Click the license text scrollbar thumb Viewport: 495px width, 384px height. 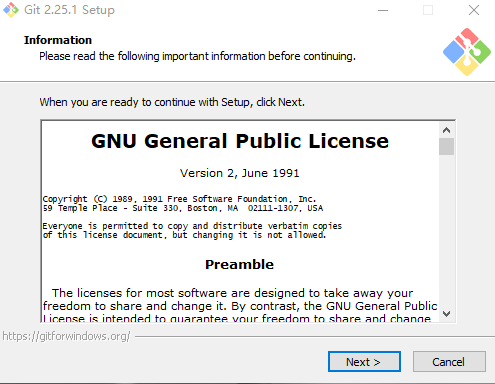447,147
